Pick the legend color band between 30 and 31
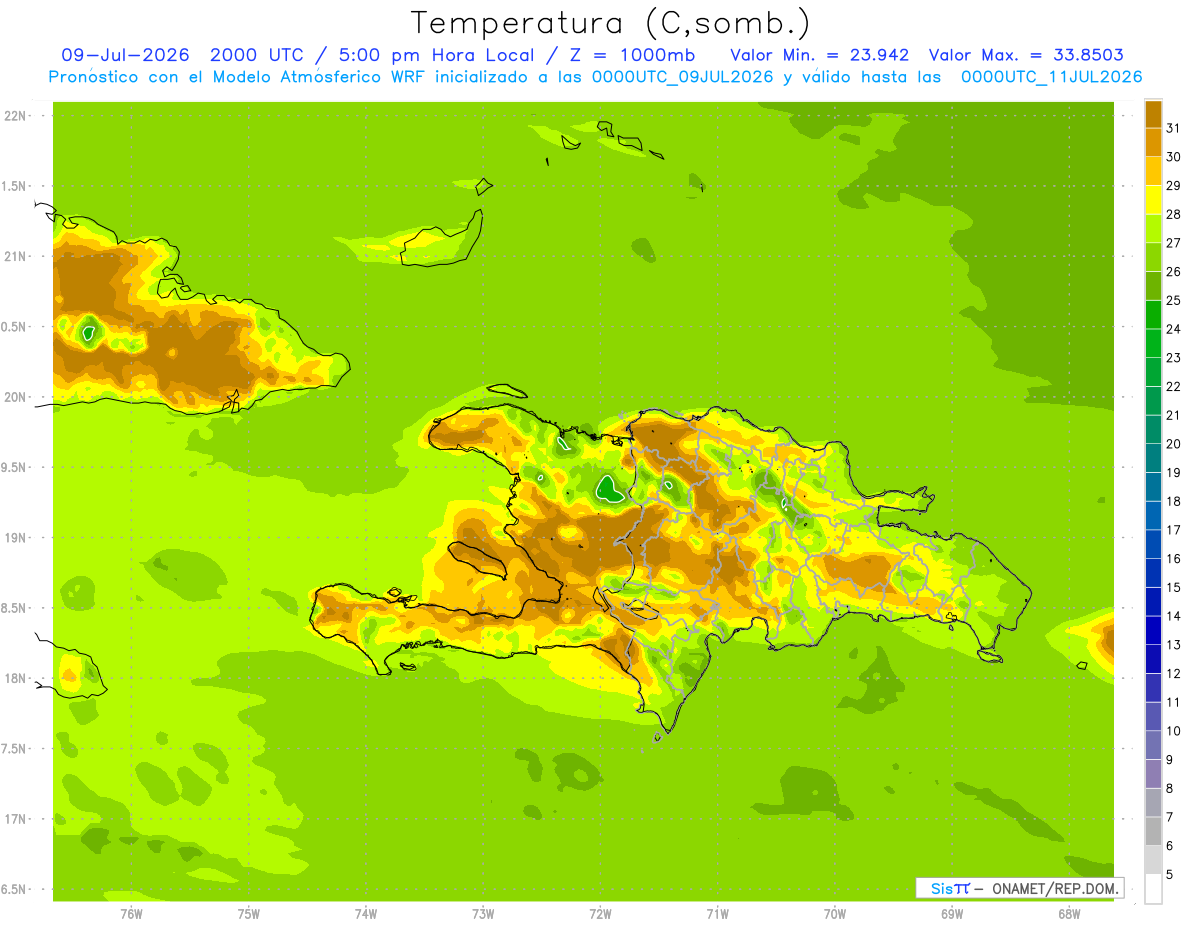 pyautogui.click(x=1153, y=141)
